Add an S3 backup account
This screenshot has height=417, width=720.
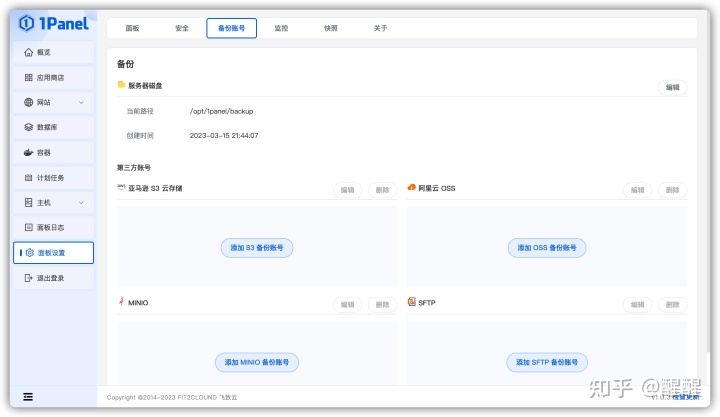pyautogui.click(x=257, y=248)
